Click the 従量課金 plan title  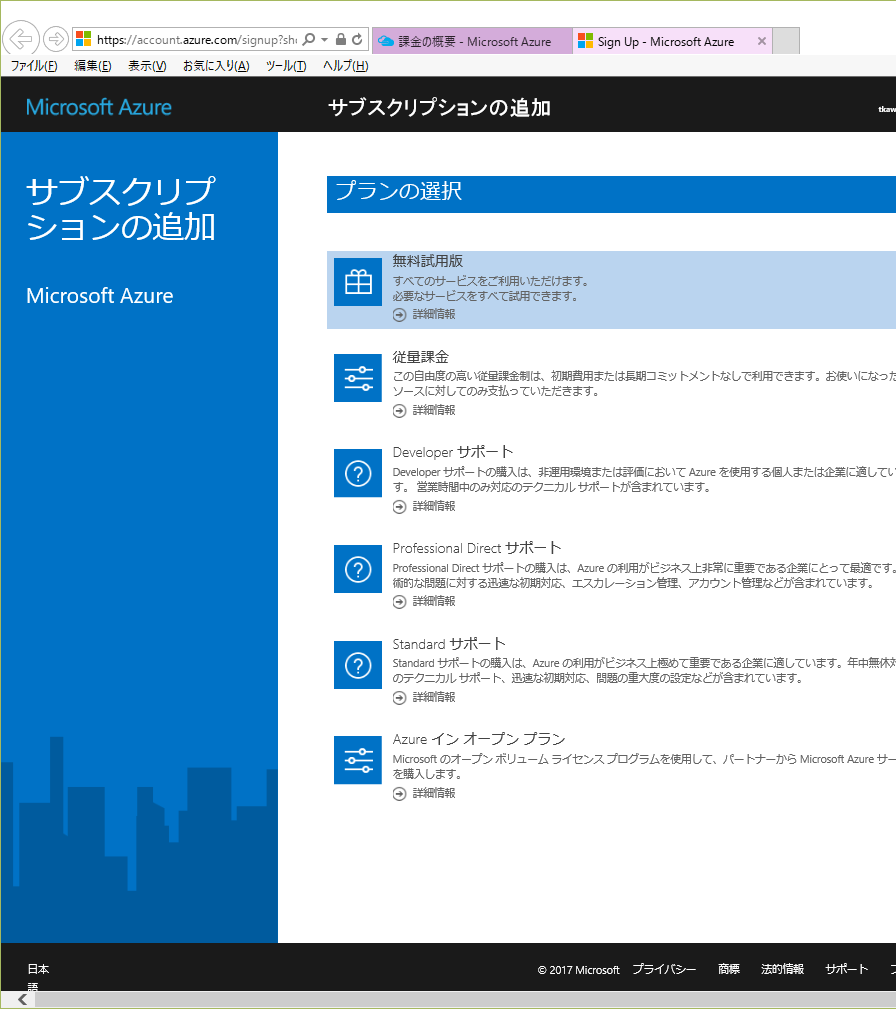pos(421,356)
